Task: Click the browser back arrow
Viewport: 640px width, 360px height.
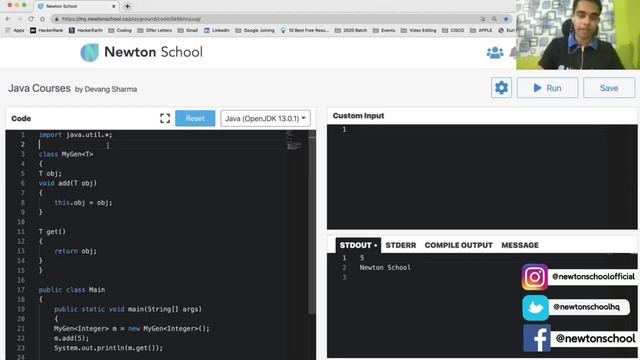Action: (x=8, y=19)
